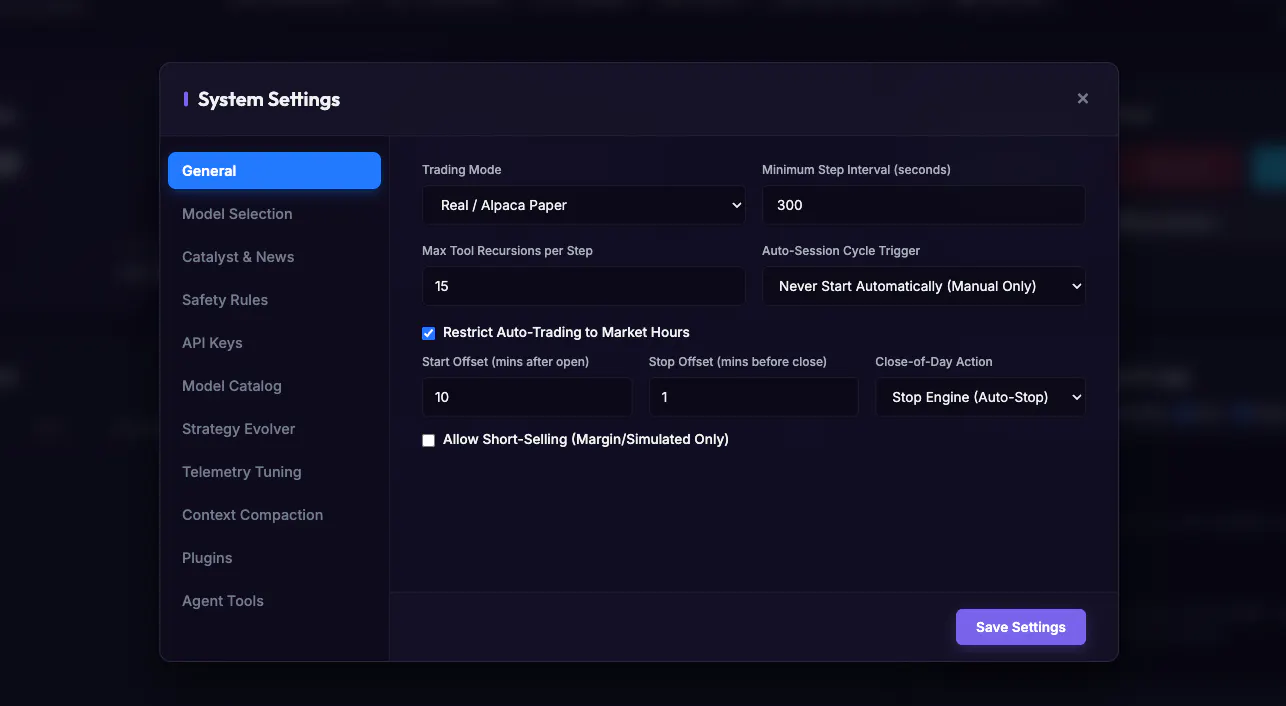Expand the Close-of-Day Action dropdown
The width and height of the screenshot is (1286, 706).
[x=980, y=396]
